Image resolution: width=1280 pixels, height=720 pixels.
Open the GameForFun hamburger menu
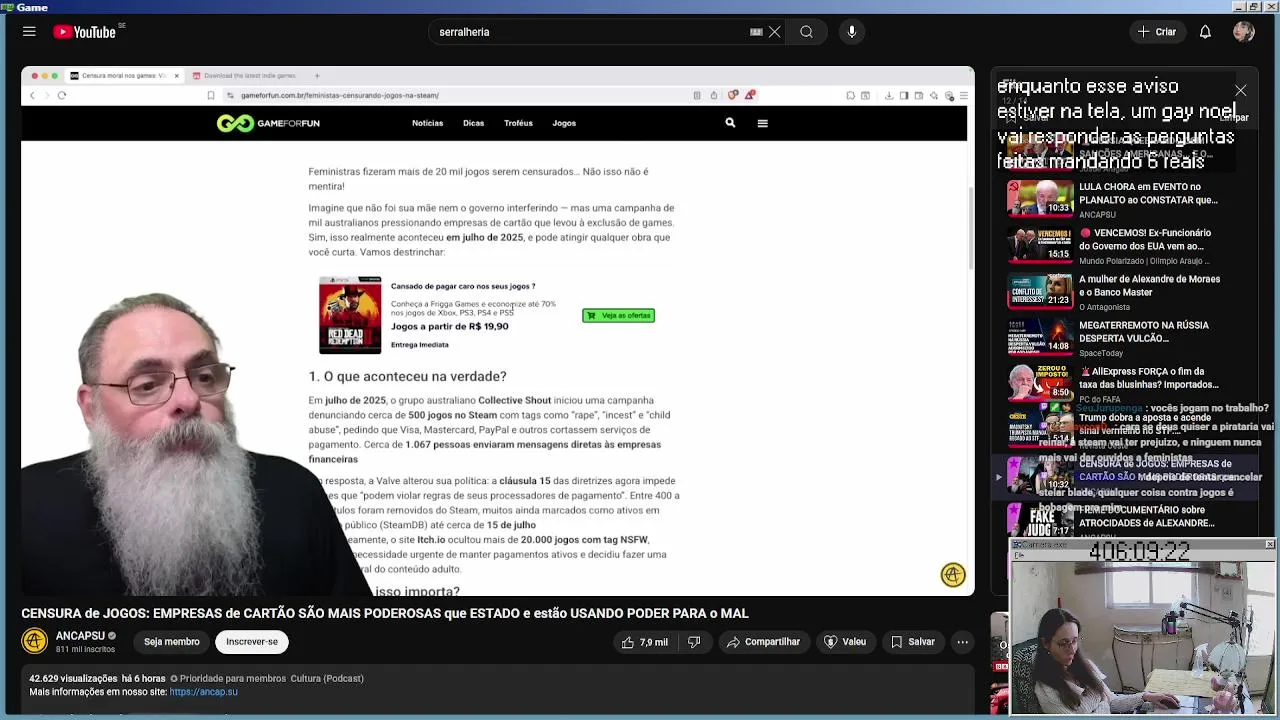(762, 123)
